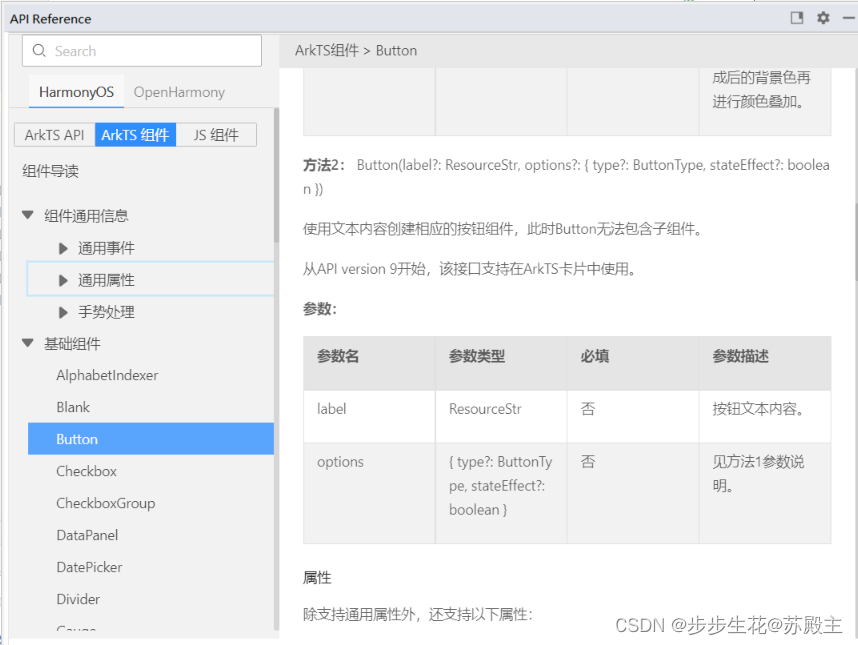Click the 参数: heading text
Viewport: 858px width, 645px height.
(320, 309)
